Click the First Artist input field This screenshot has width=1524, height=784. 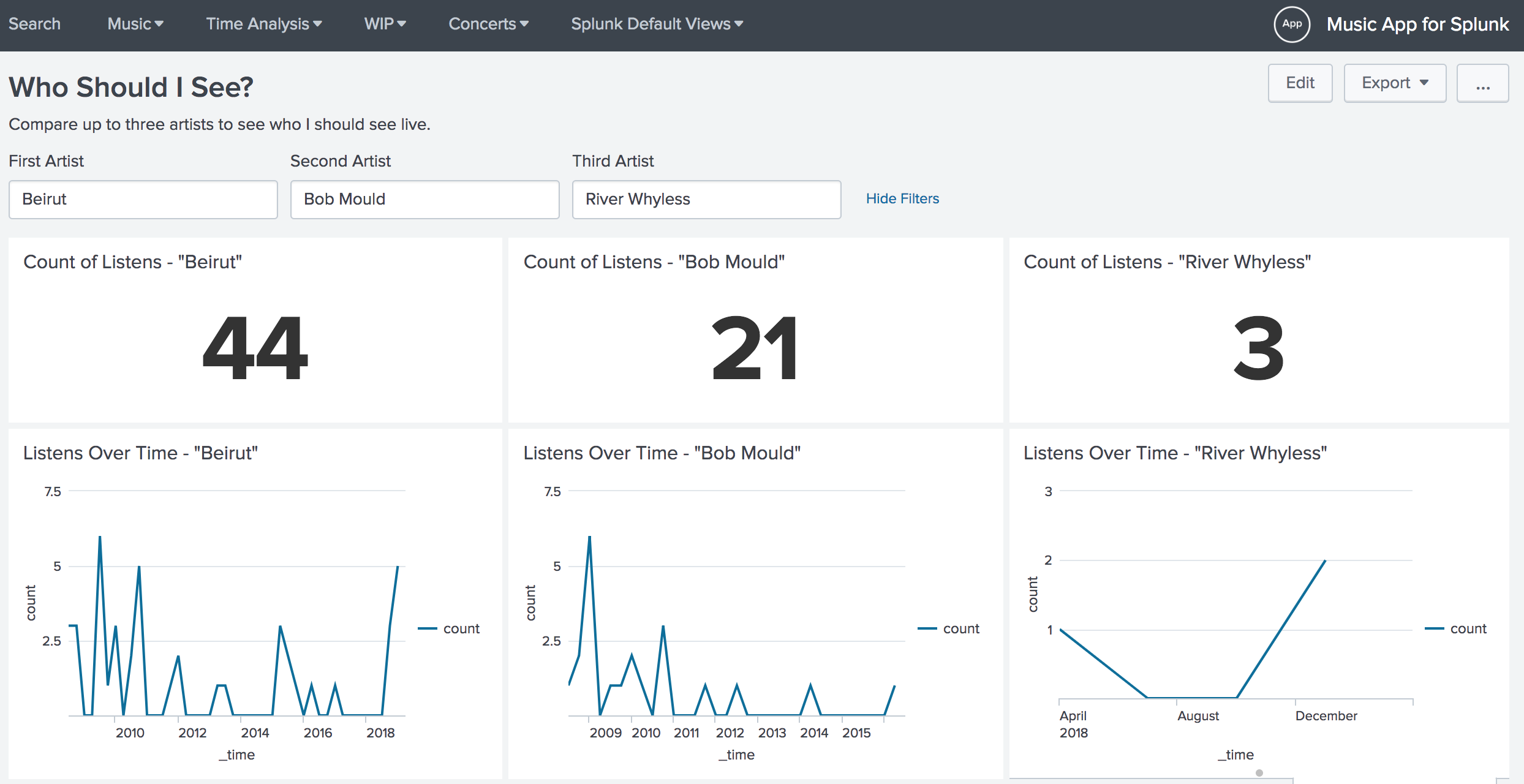point(143,199)
